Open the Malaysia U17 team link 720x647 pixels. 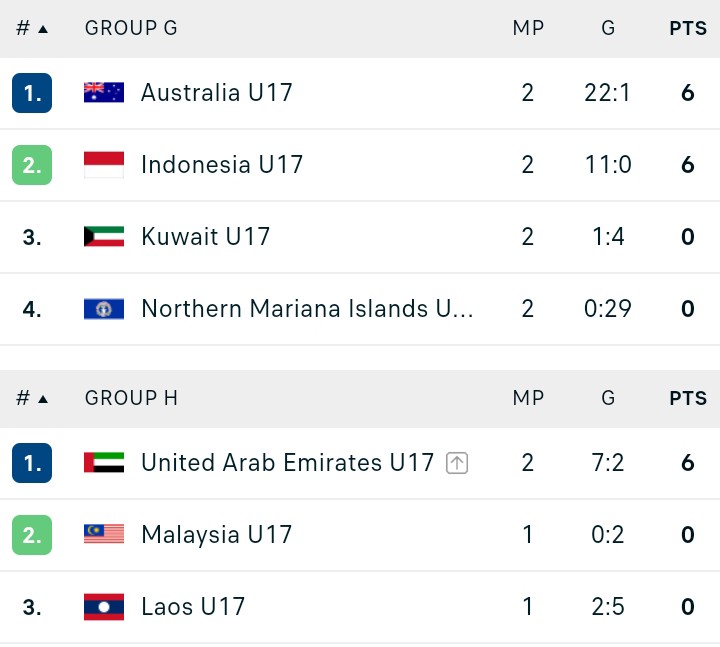217,534
